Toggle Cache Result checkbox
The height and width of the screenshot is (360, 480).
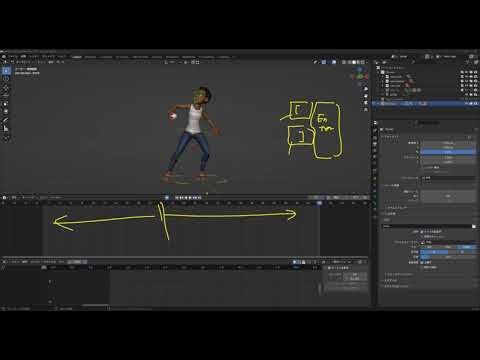[x=422, y=236]
